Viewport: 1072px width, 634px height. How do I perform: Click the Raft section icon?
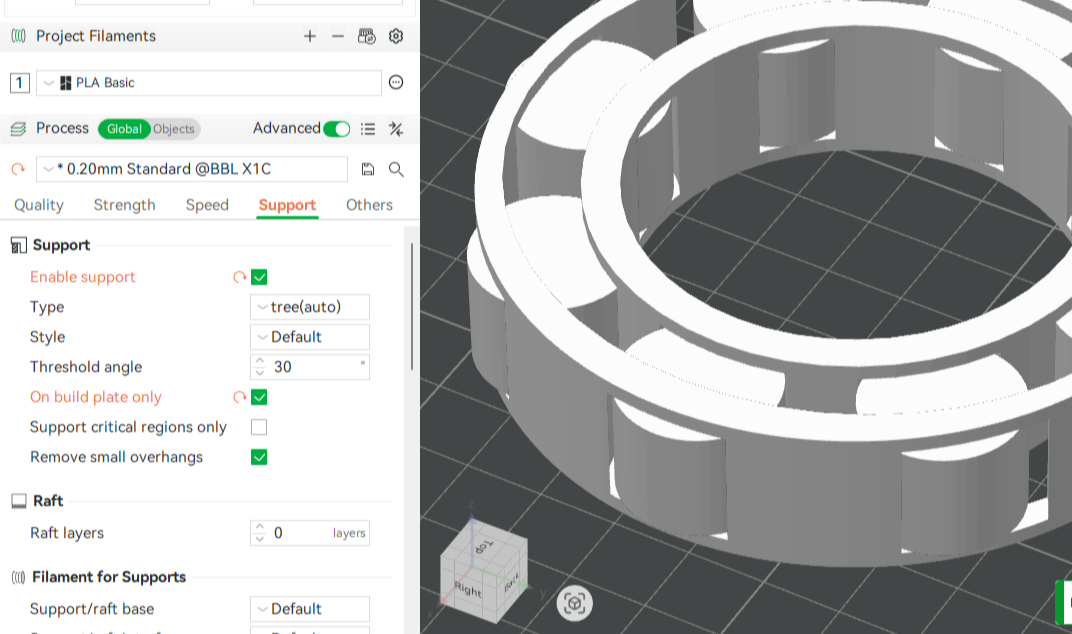[18, 501]
